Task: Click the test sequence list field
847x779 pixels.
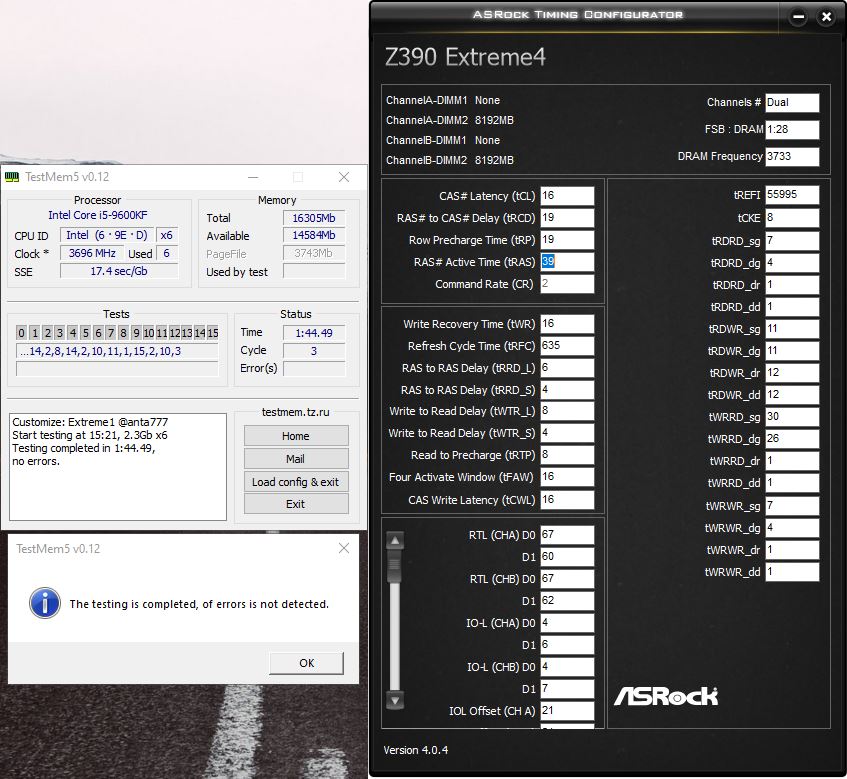Action: (117, 351)
